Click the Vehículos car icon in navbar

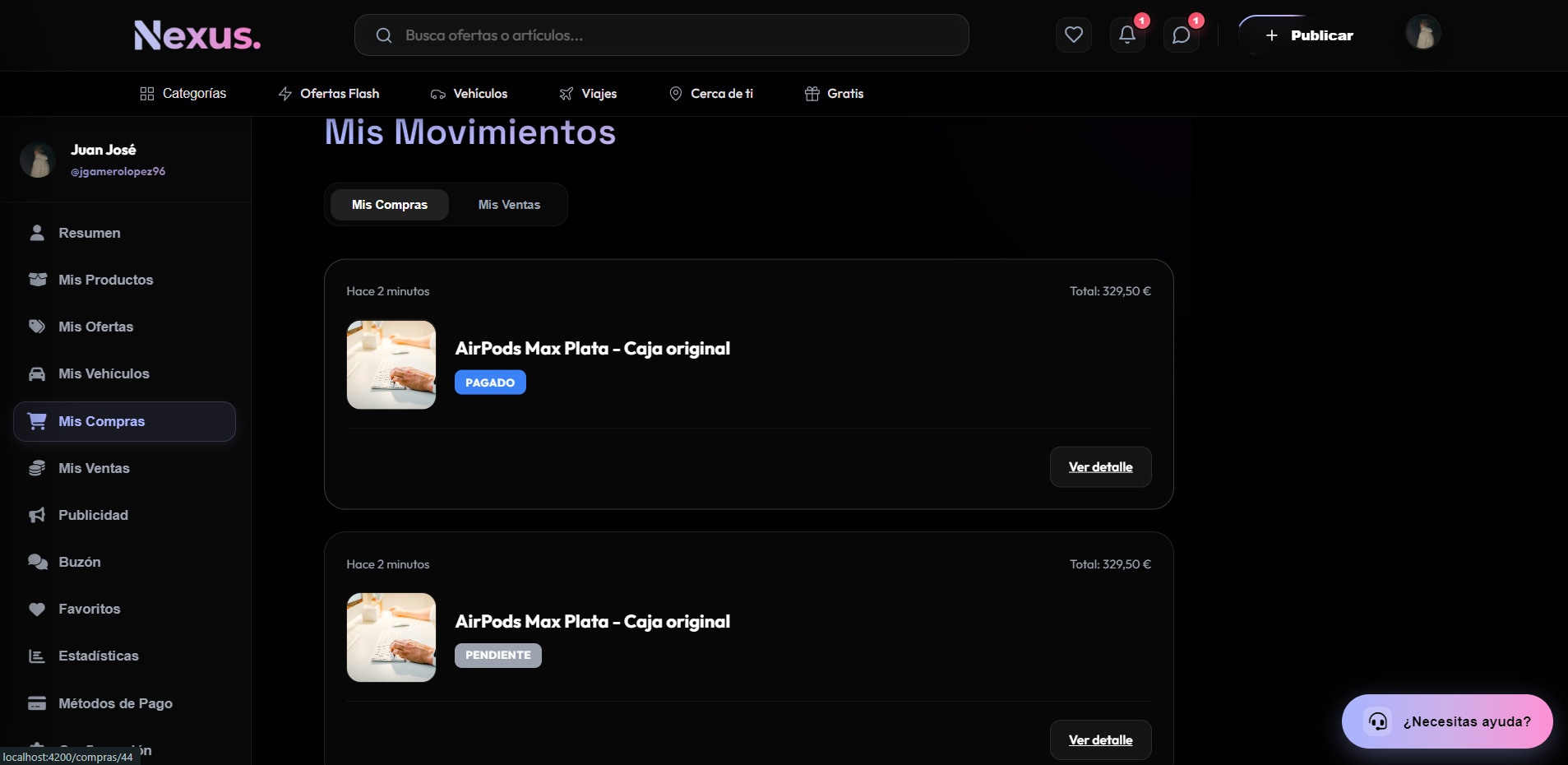(438, 94)
